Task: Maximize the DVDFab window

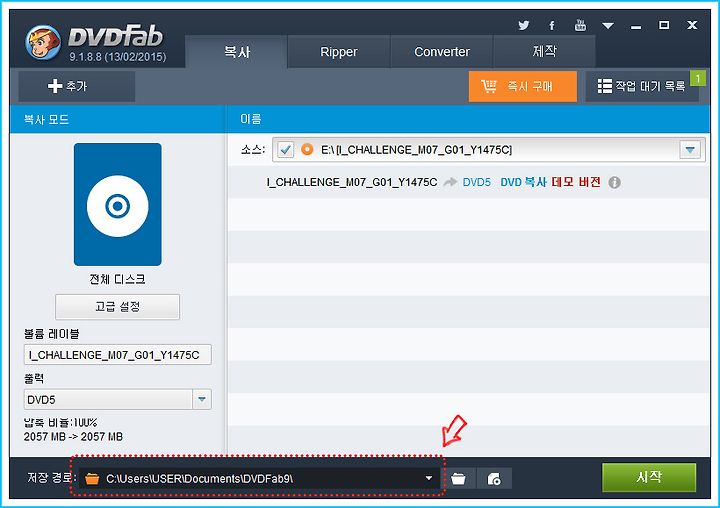Action: click(x=664, y=25)
